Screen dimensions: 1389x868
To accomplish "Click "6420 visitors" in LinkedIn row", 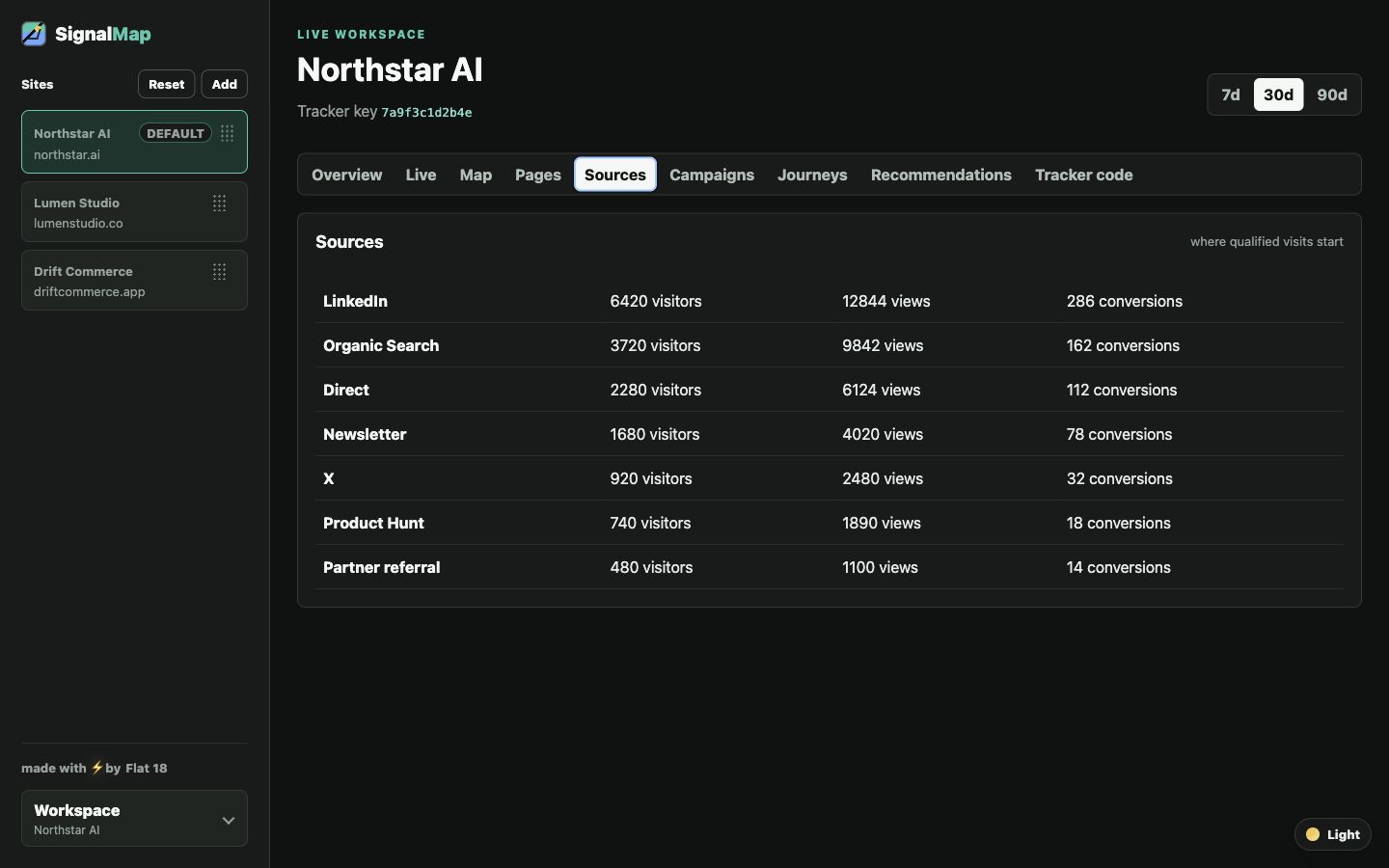I will [656, 301].
